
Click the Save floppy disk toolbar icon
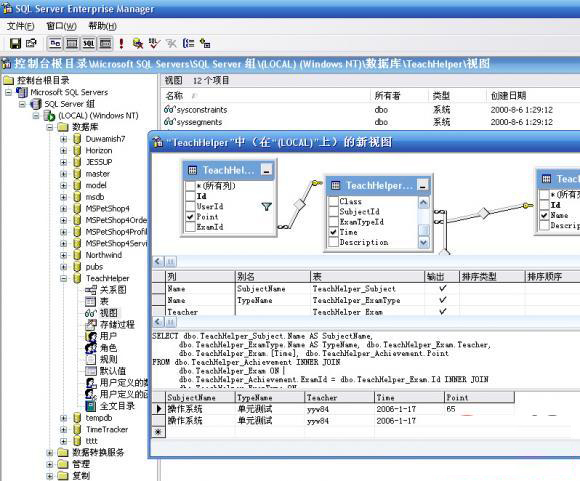[x=16, y=44]
